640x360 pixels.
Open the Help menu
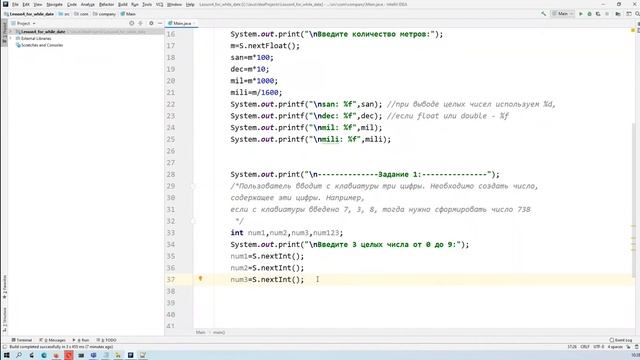point(190,4)
